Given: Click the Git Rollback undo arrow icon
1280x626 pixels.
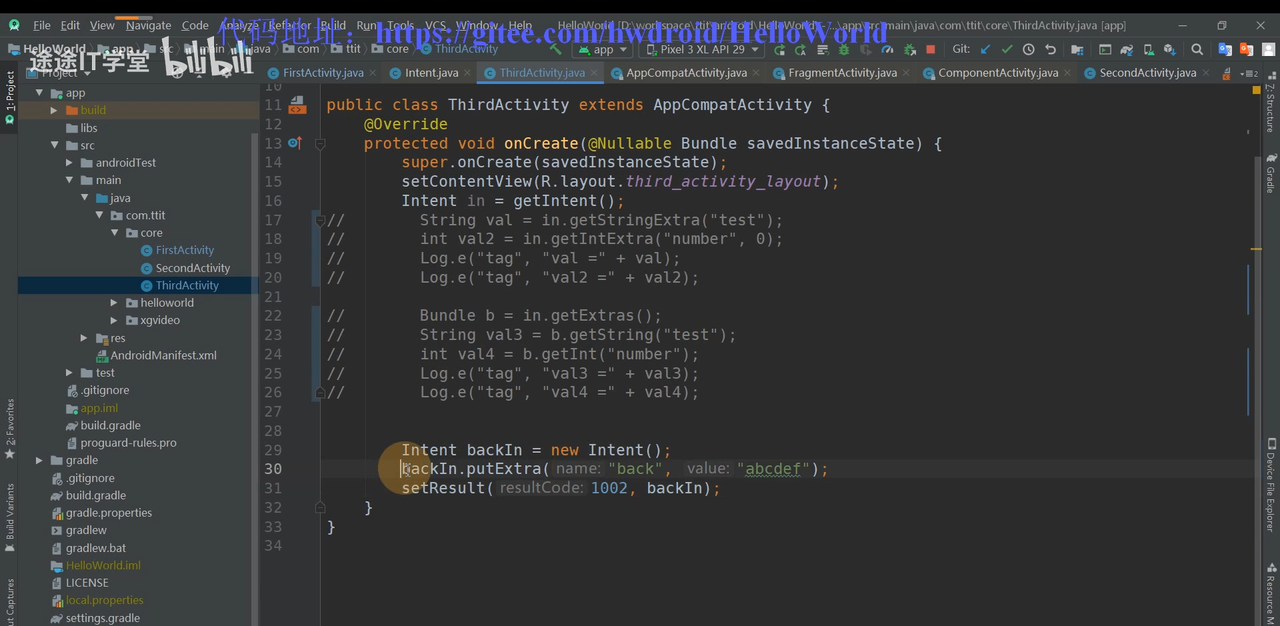Looking at the screenshot, I should 1050,49.
